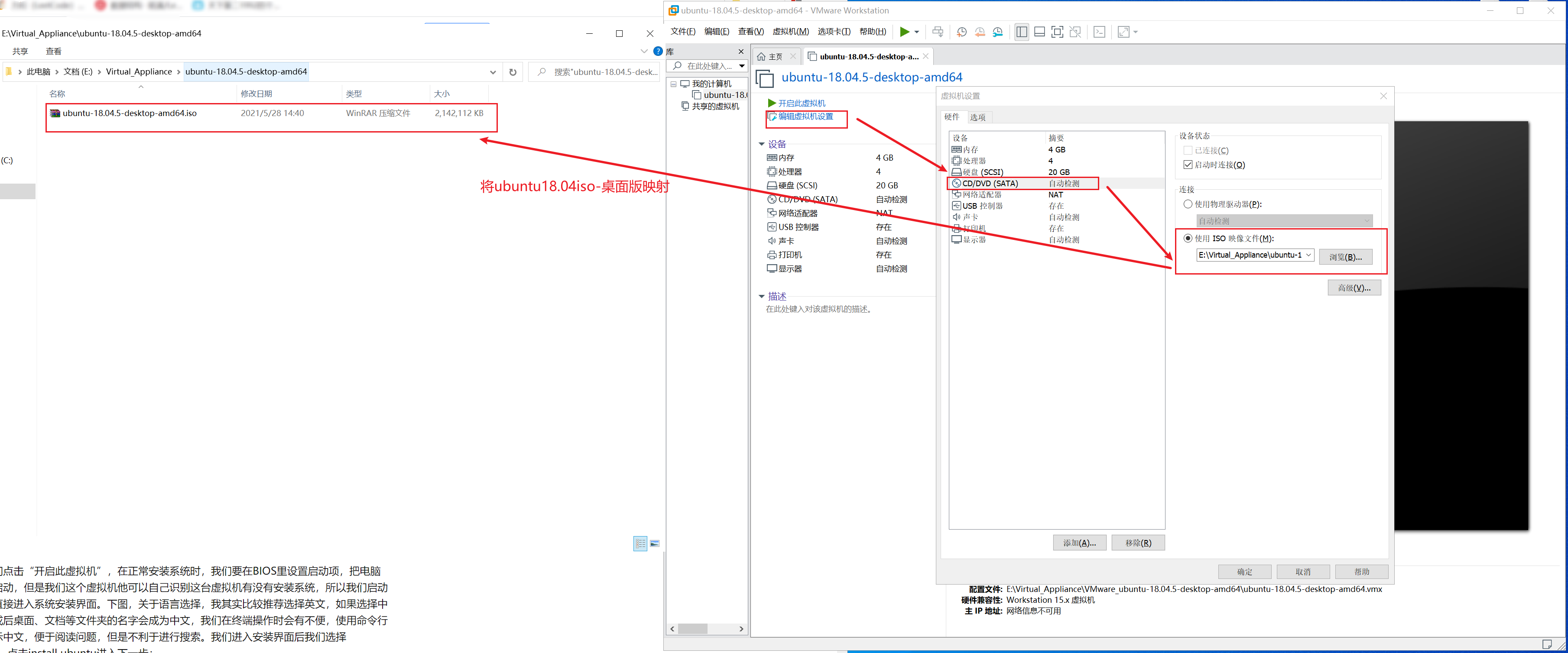This screenshot has width=1568, height=653.
Task: Open the 文件(F) menu in VMware
Action: tap(683, 32)
